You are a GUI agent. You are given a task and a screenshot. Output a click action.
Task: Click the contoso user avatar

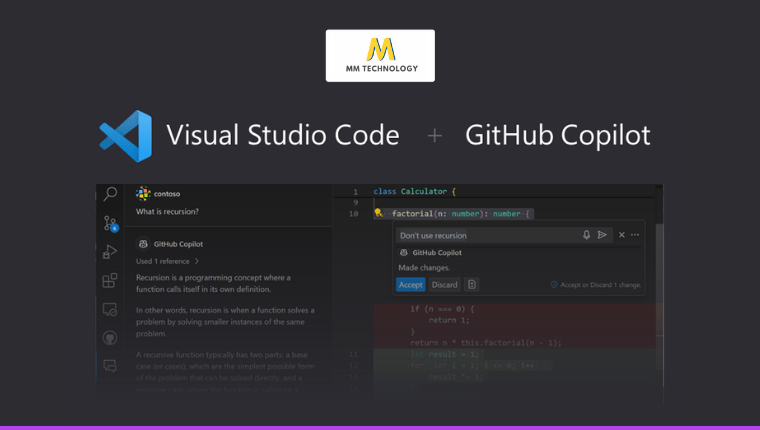click(x=143, y=193)
